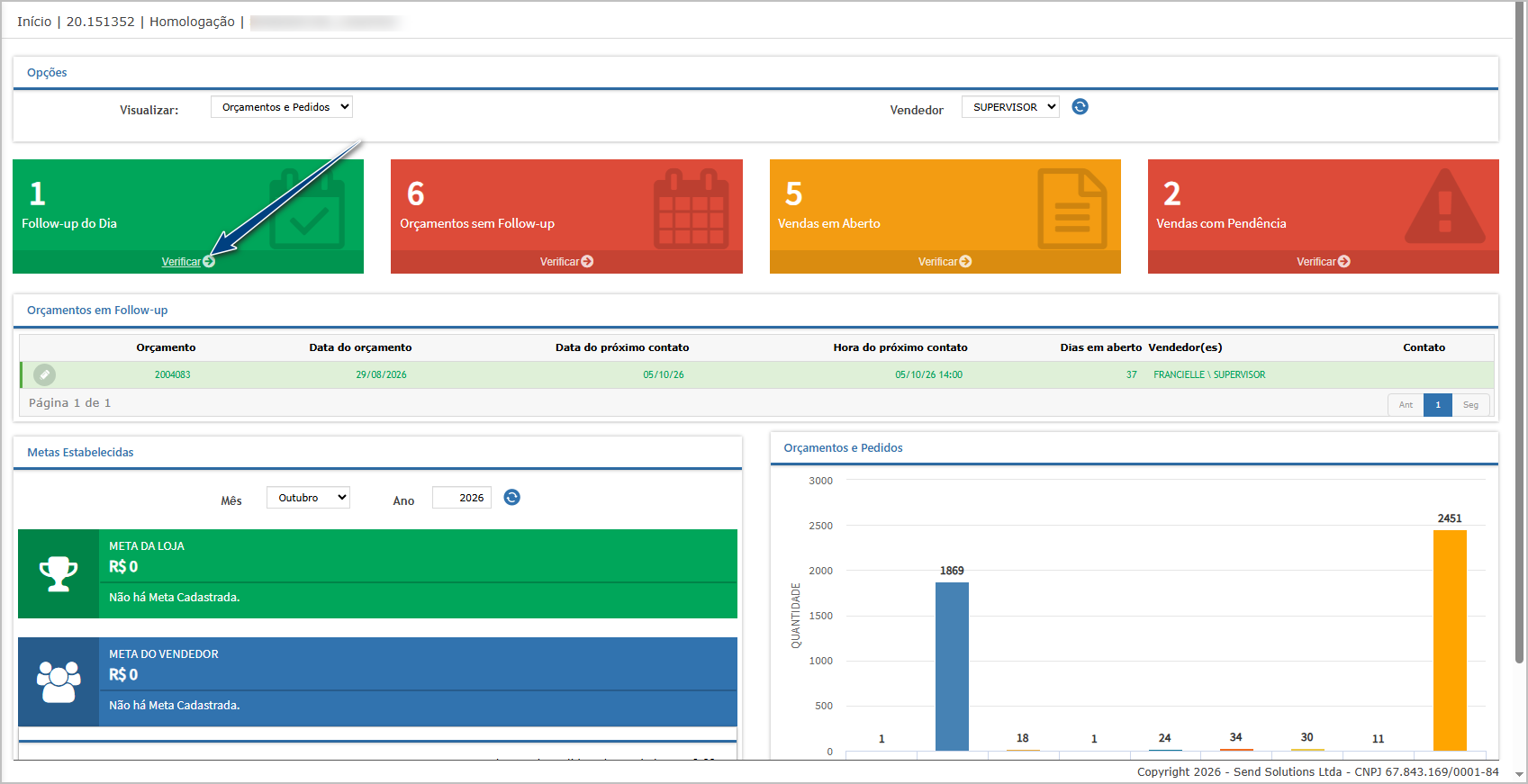Click the edit pencil icon for orçamento 2004083
Viewport: 1528px width, 784px height.
point(44,374)
